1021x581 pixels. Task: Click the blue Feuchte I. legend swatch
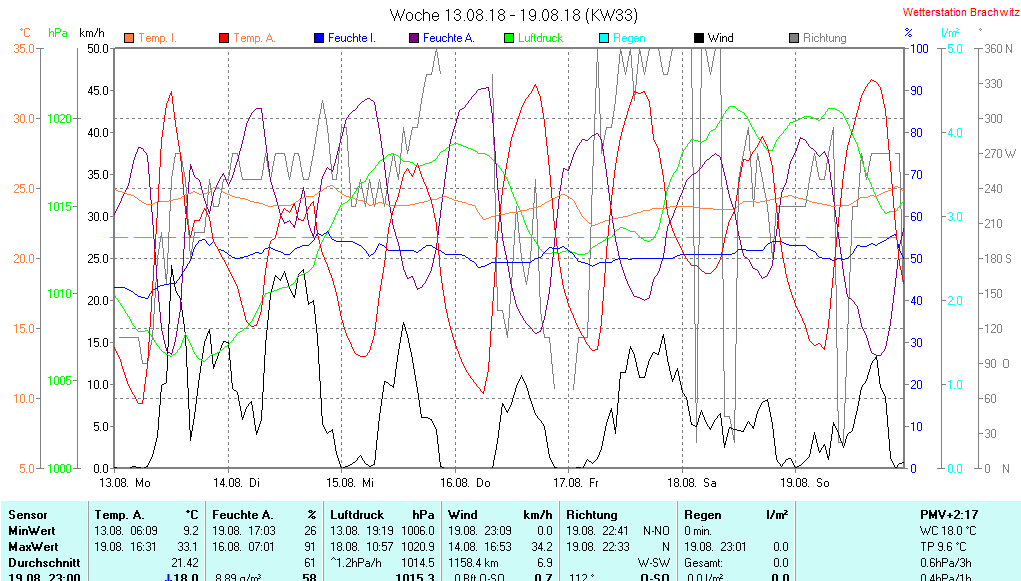pos(319,38)
